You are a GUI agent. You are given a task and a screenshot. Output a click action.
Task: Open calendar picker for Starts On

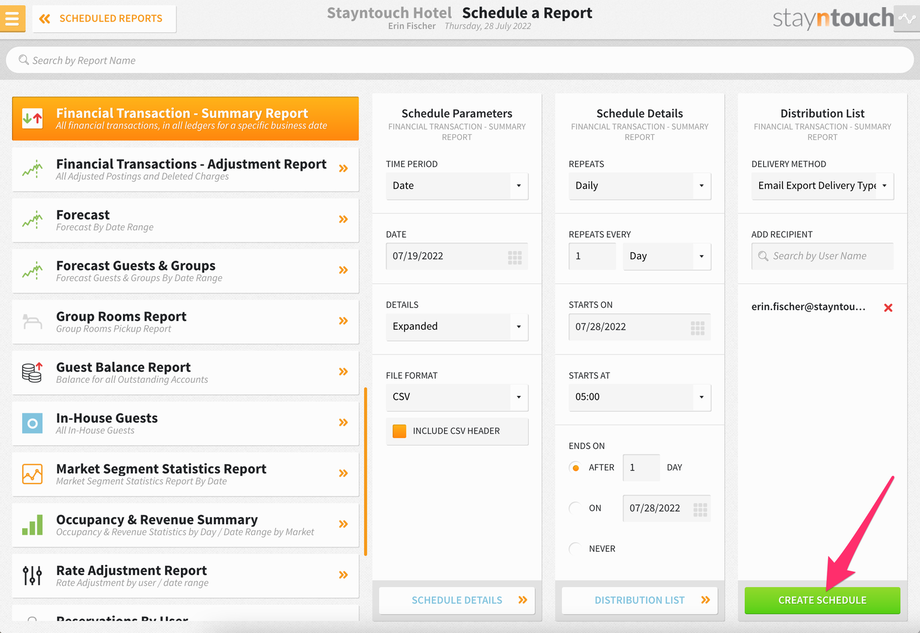tap(698, 327)
